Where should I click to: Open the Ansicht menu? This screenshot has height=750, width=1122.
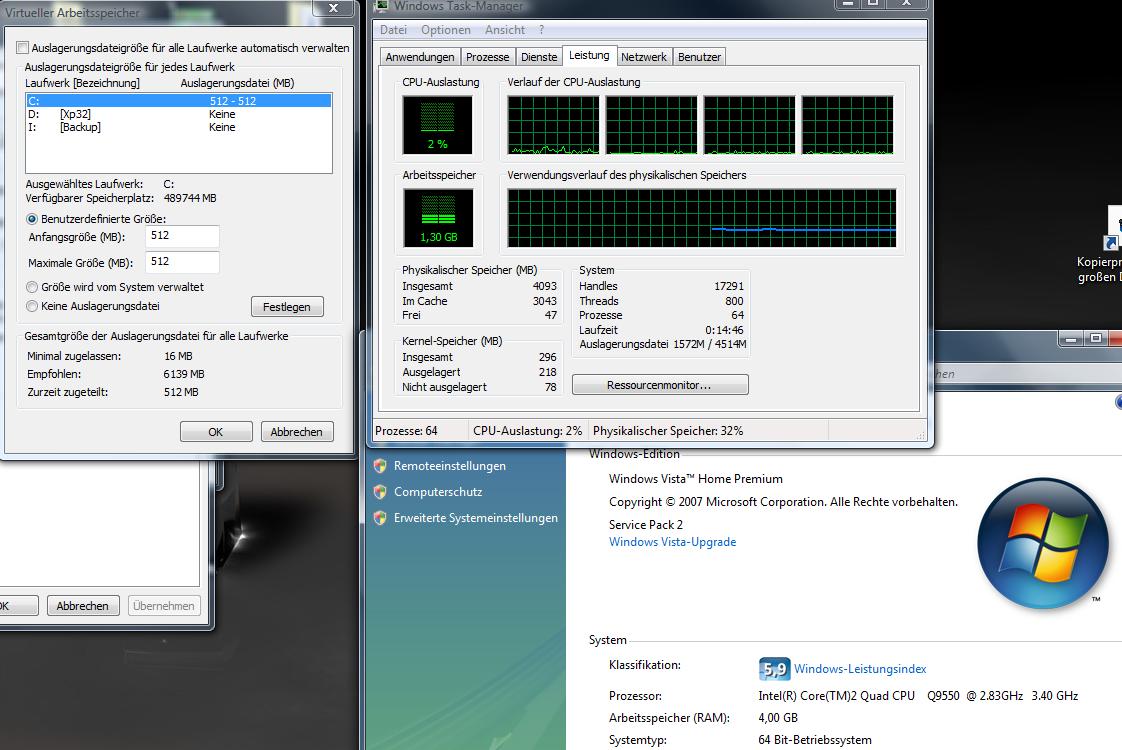coord(504,30)
